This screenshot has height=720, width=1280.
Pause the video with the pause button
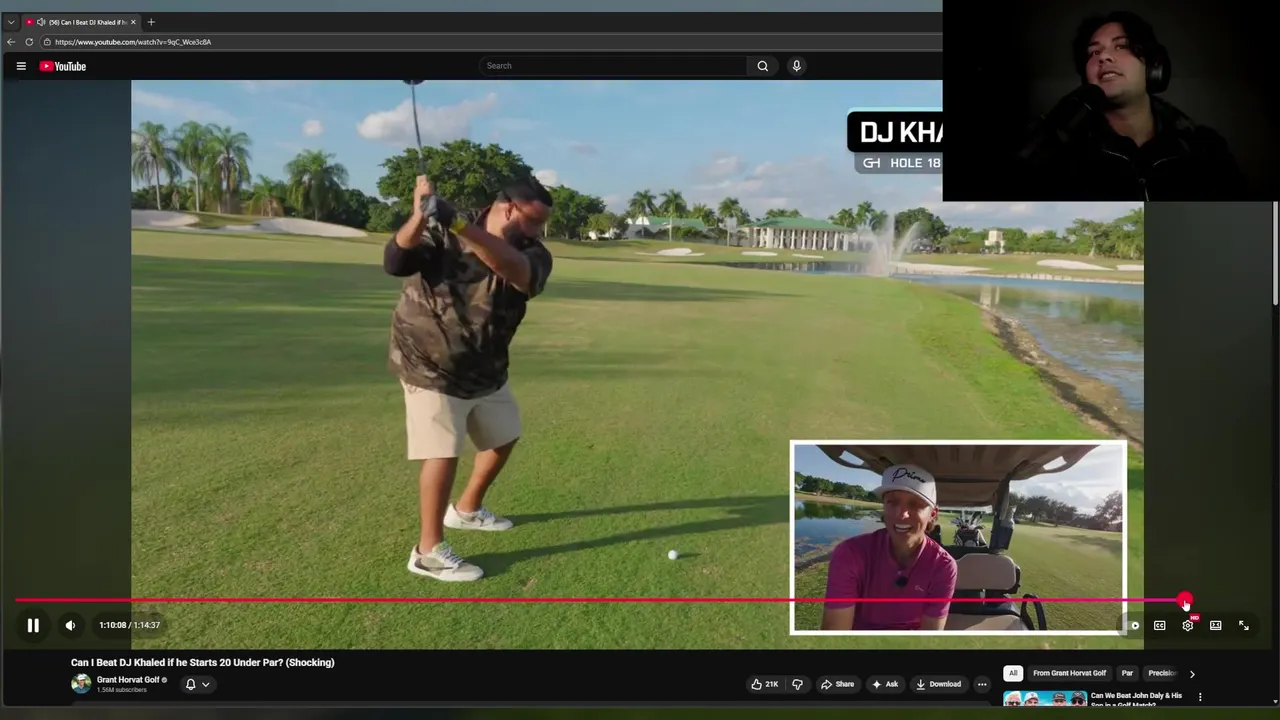coord(33,625)
